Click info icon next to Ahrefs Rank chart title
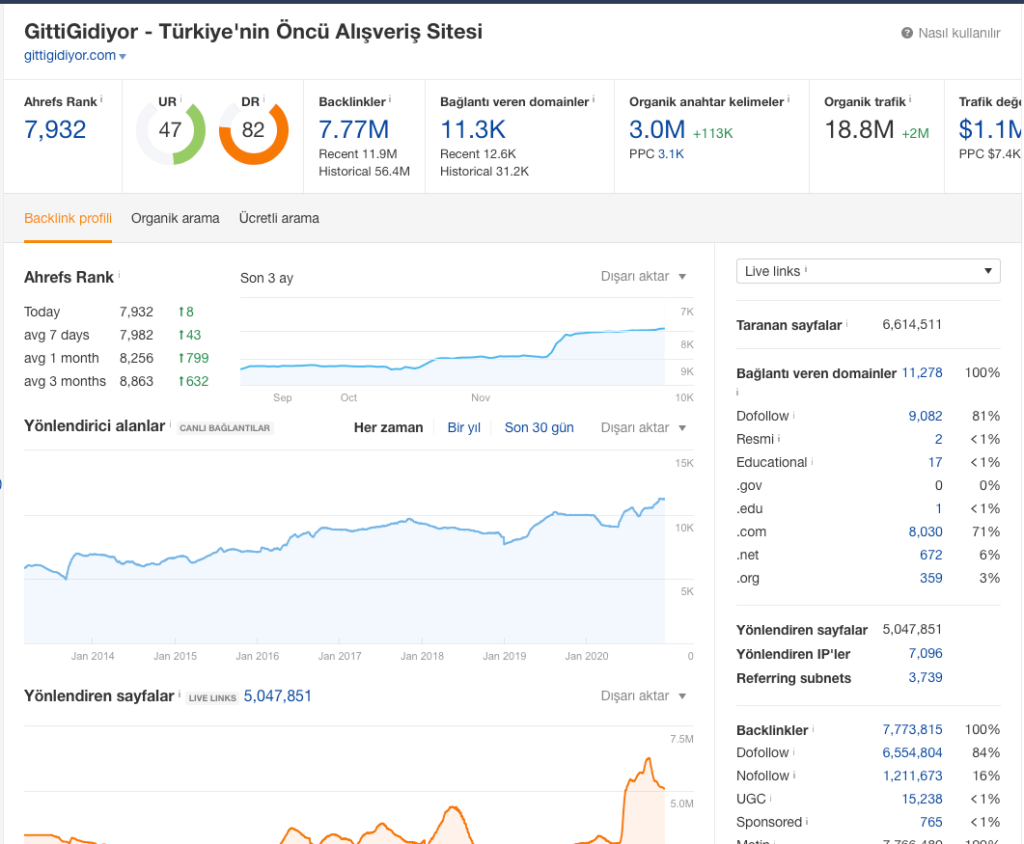The width and height of the screenshot is (1024, 844). [x=120, y=275]
